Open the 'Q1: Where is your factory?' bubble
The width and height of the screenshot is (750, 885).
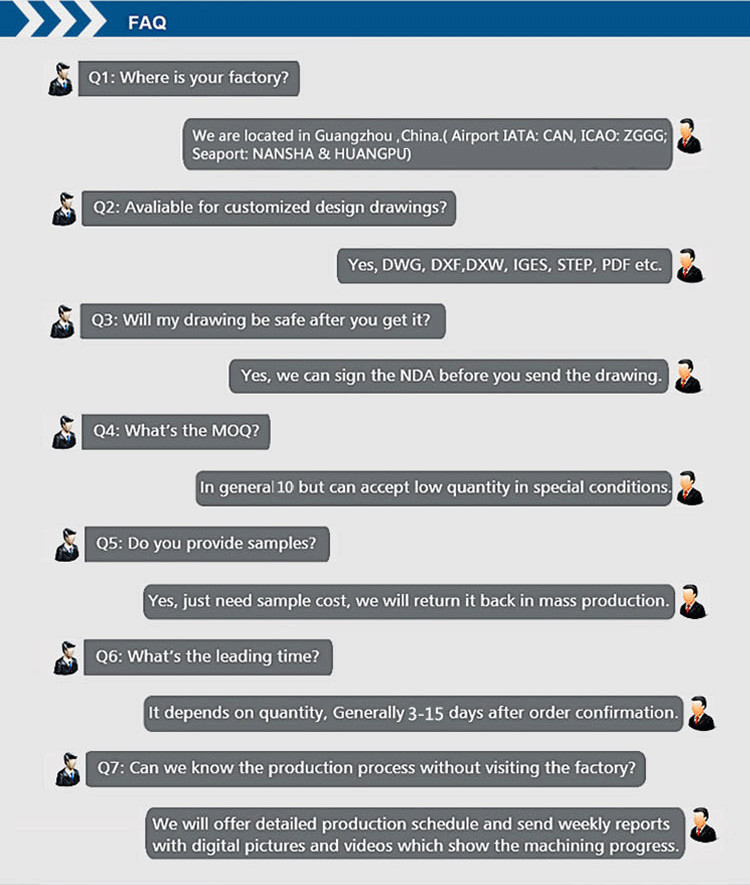[x=188, y=78]
